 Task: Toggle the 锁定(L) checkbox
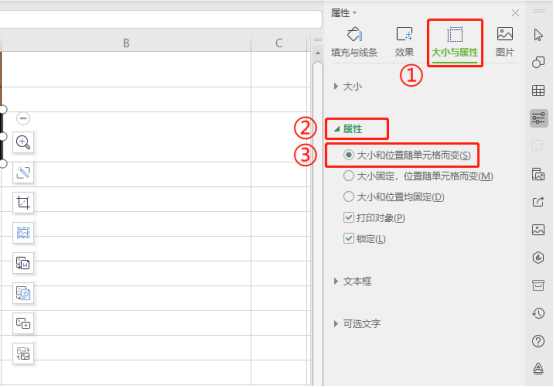364,239
